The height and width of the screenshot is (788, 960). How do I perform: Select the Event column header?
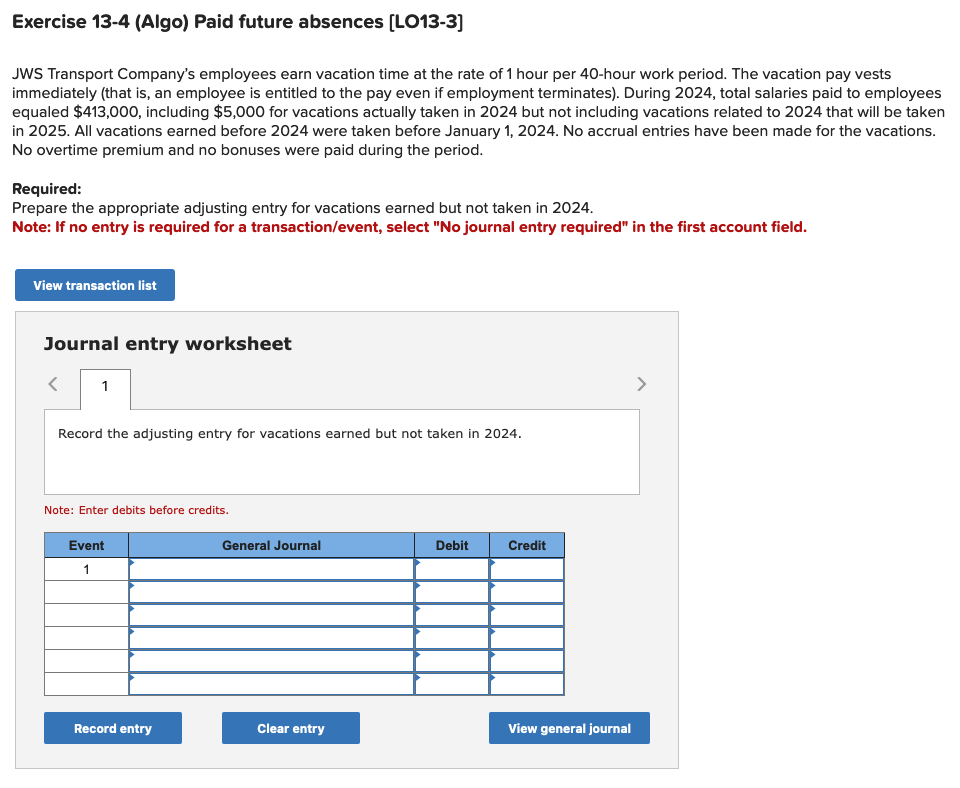(86, 545)
